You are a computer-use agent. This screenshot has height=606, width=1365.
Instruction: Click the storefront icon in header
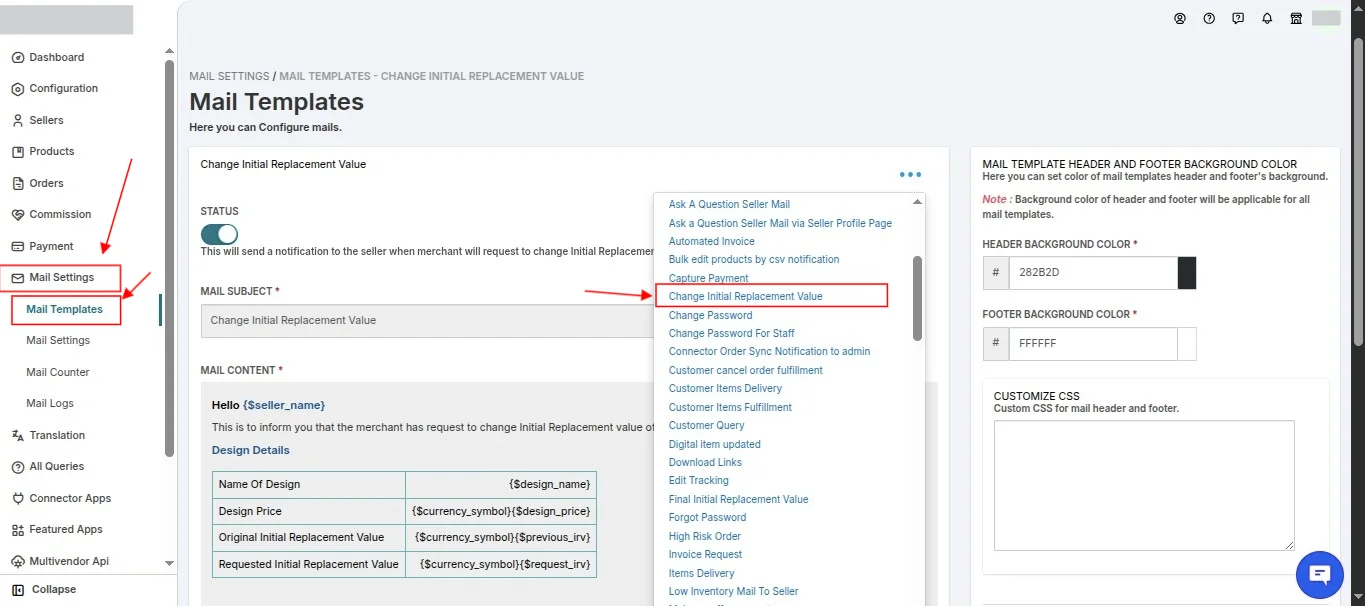click(x=1296, y=18)
